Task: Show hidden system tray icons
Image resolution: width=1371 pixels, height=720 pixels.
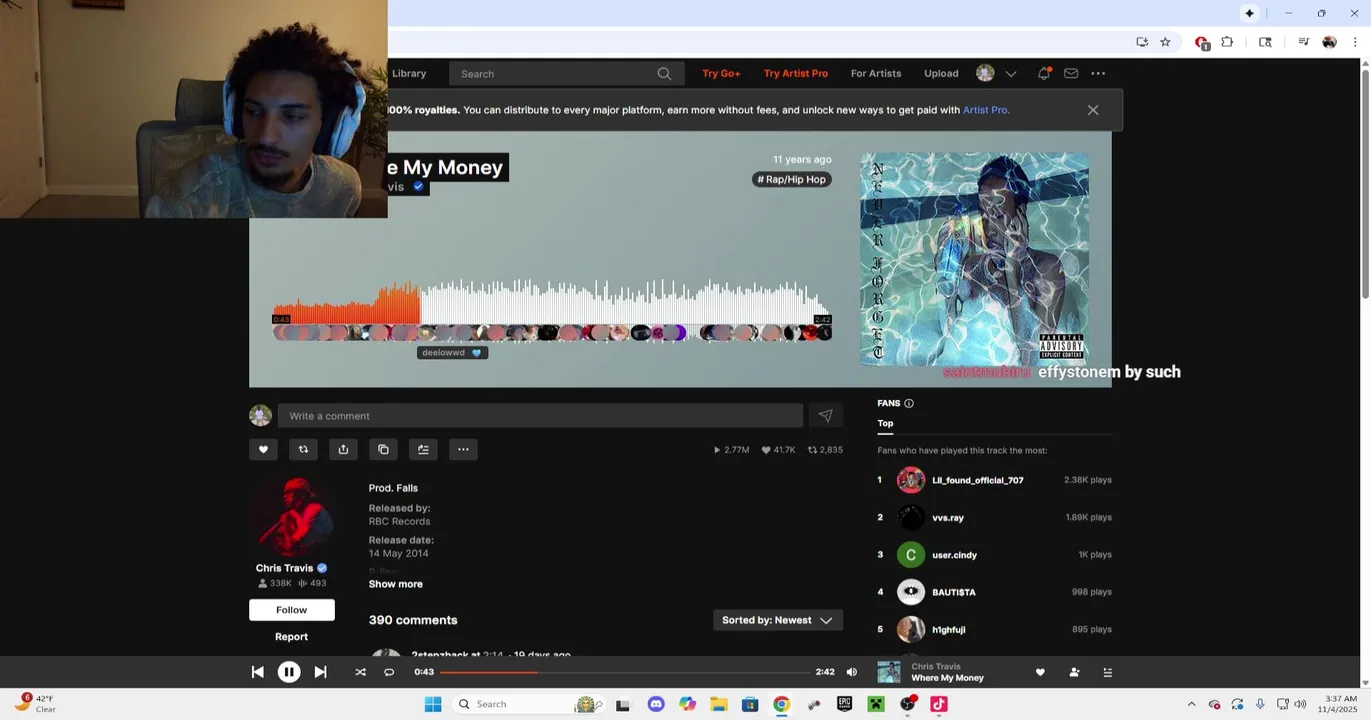Action: [x=1191, y=704]
